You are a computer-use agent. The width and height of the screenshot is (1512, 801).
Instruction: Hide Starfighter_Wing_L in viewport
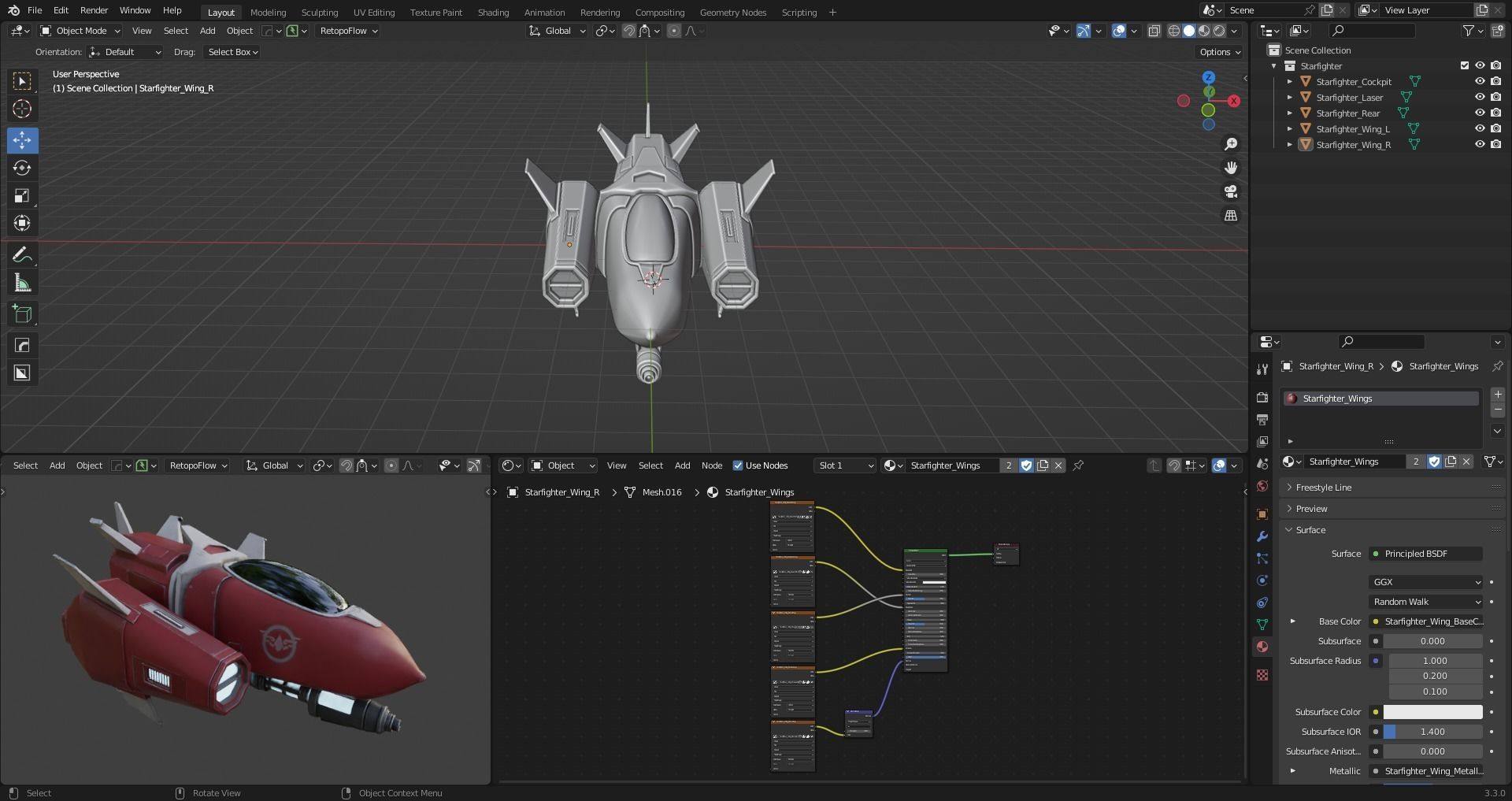[1480, 128]
